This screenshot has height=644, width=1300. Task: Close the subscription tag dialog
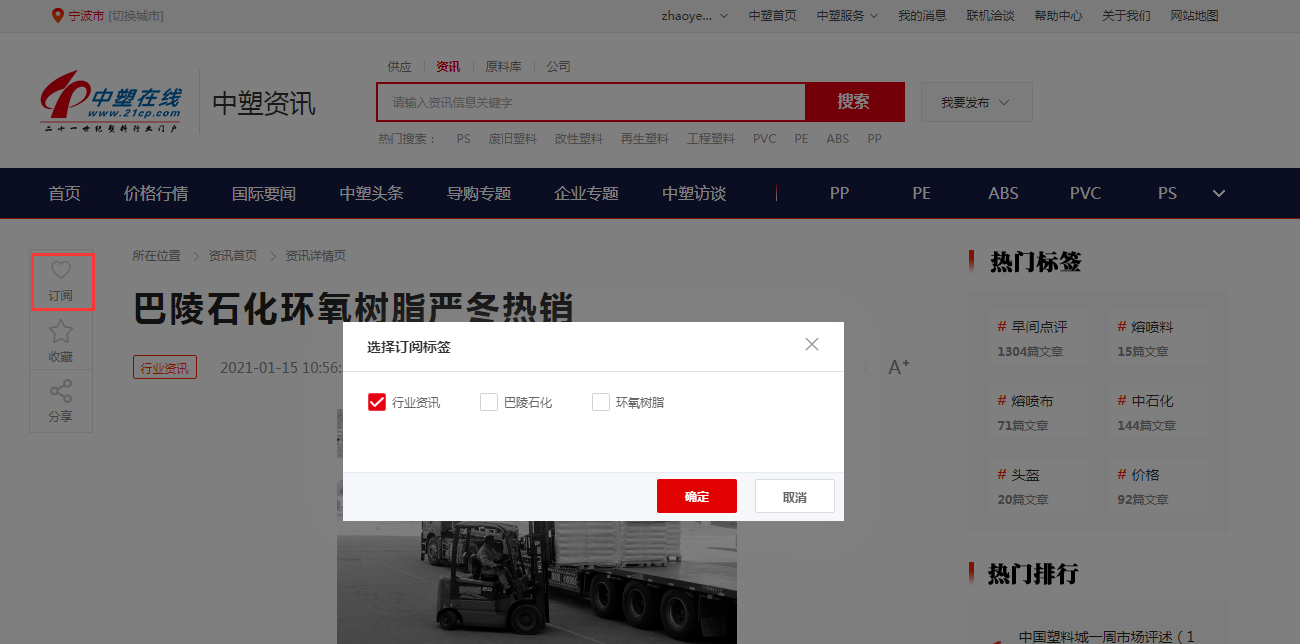click(x=812, y=344)
